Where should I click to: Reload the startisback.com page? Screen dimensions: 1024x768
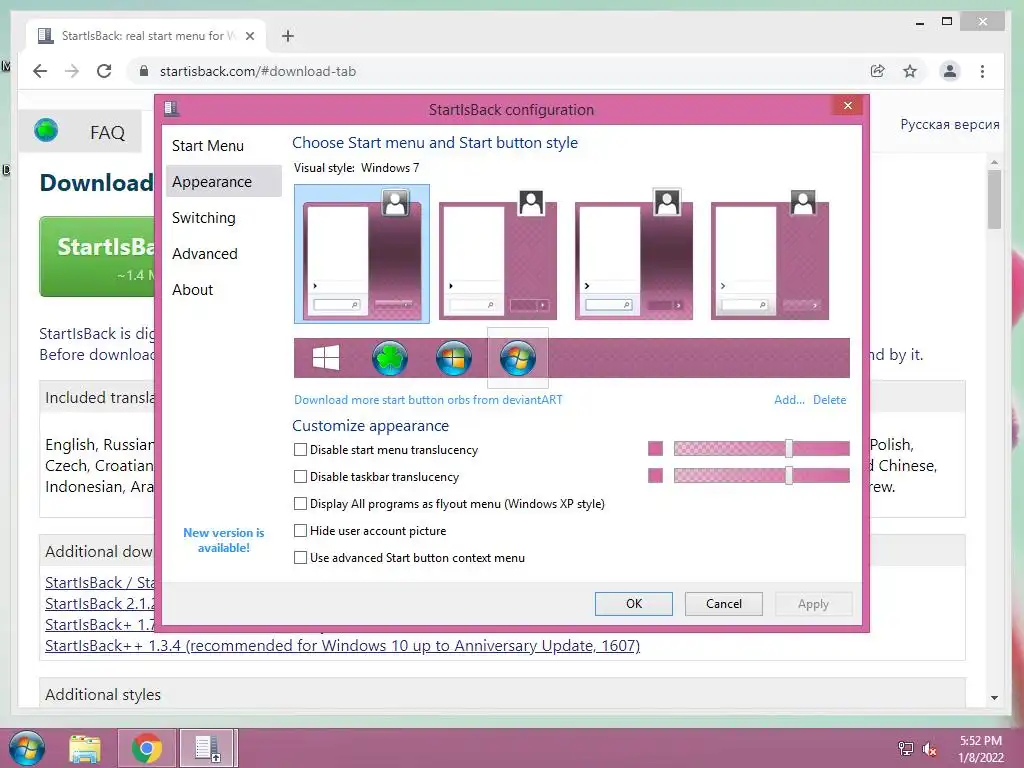[104, 71]
